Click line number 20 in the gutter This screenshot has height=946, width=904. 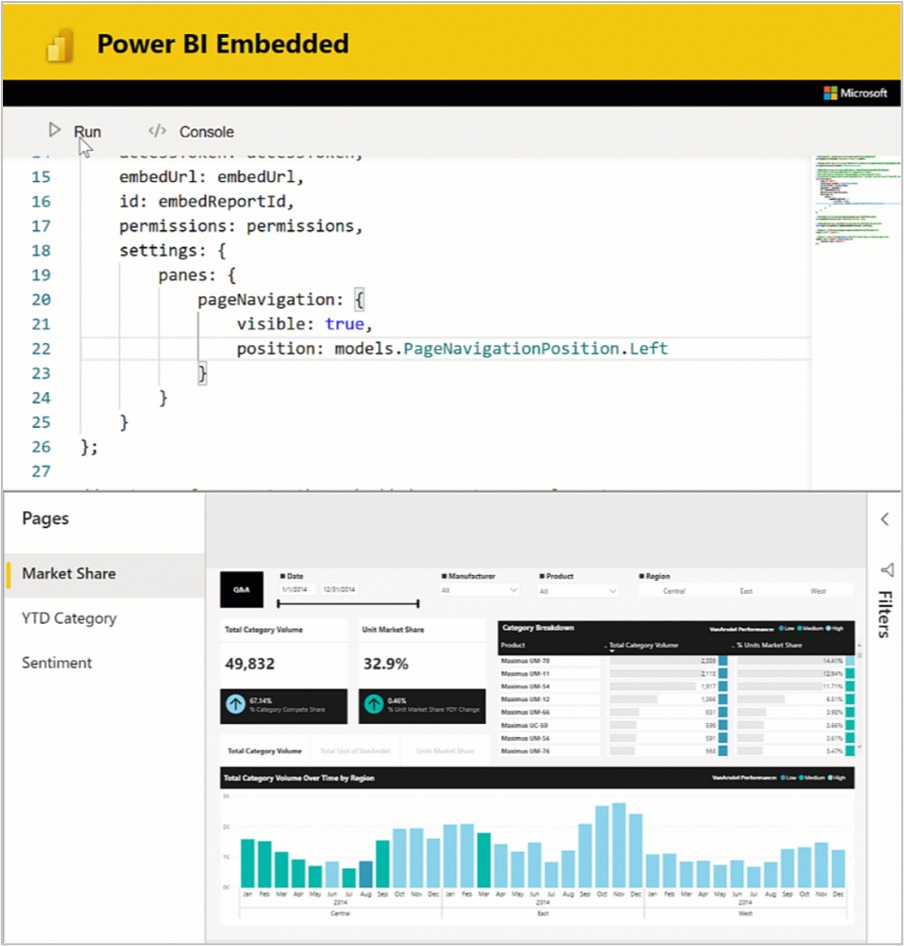[x=41, y=300]
